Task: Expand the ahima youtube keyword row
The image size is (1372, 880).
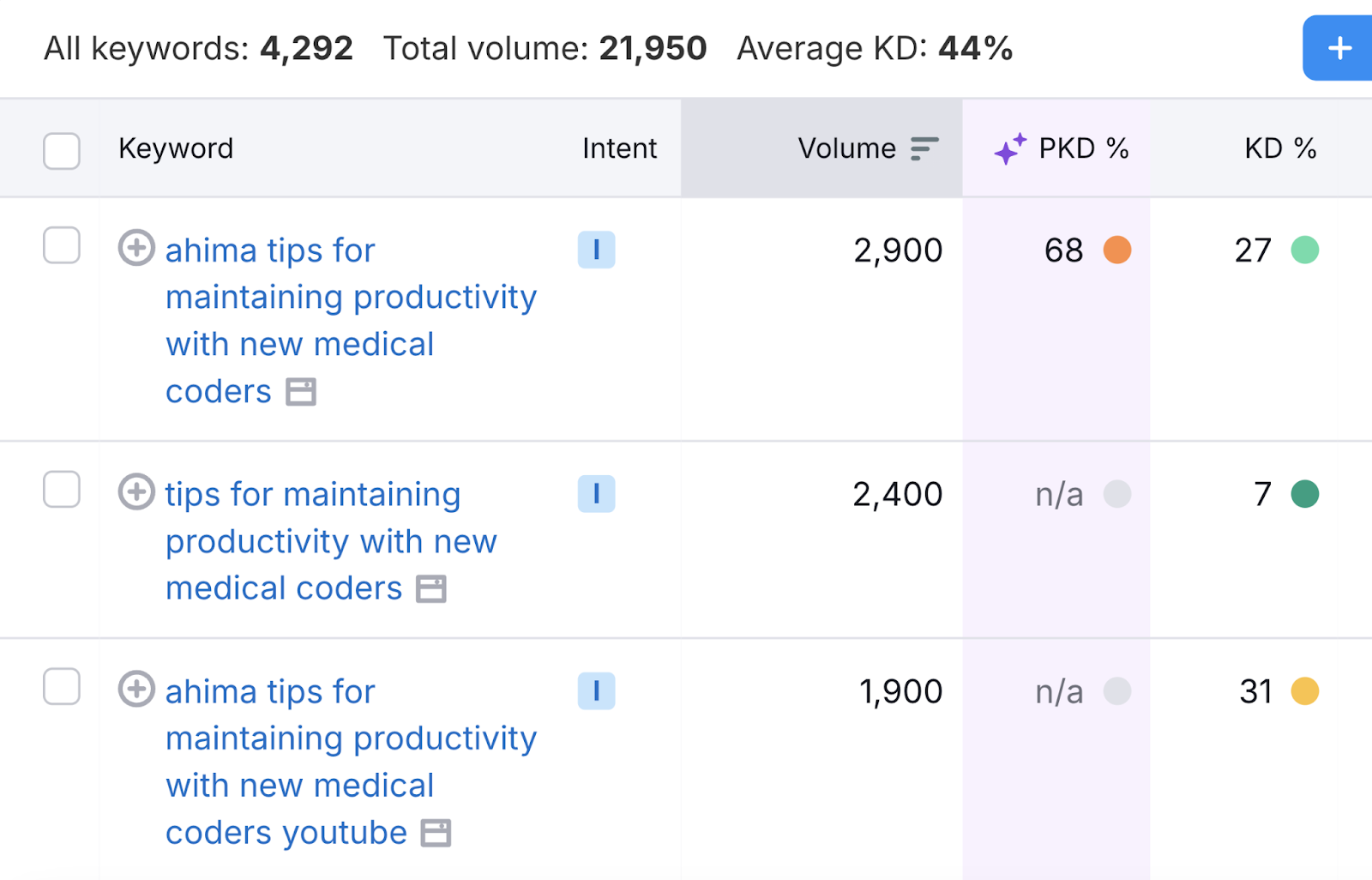Action: (x=135, y=690)
